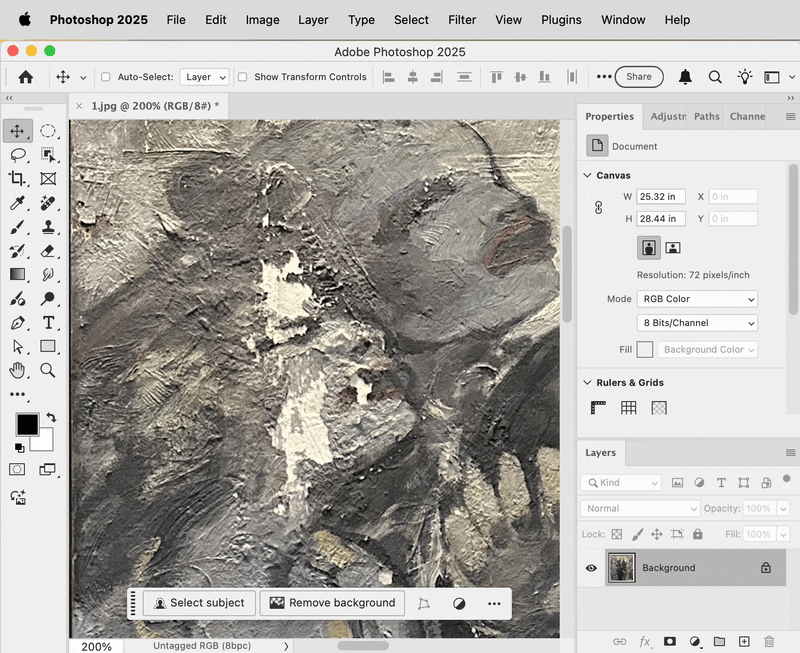This screenshot has width=800, height=653.
Task: Open the Move tool preset dropdown arrow
Action: point(83,78)
